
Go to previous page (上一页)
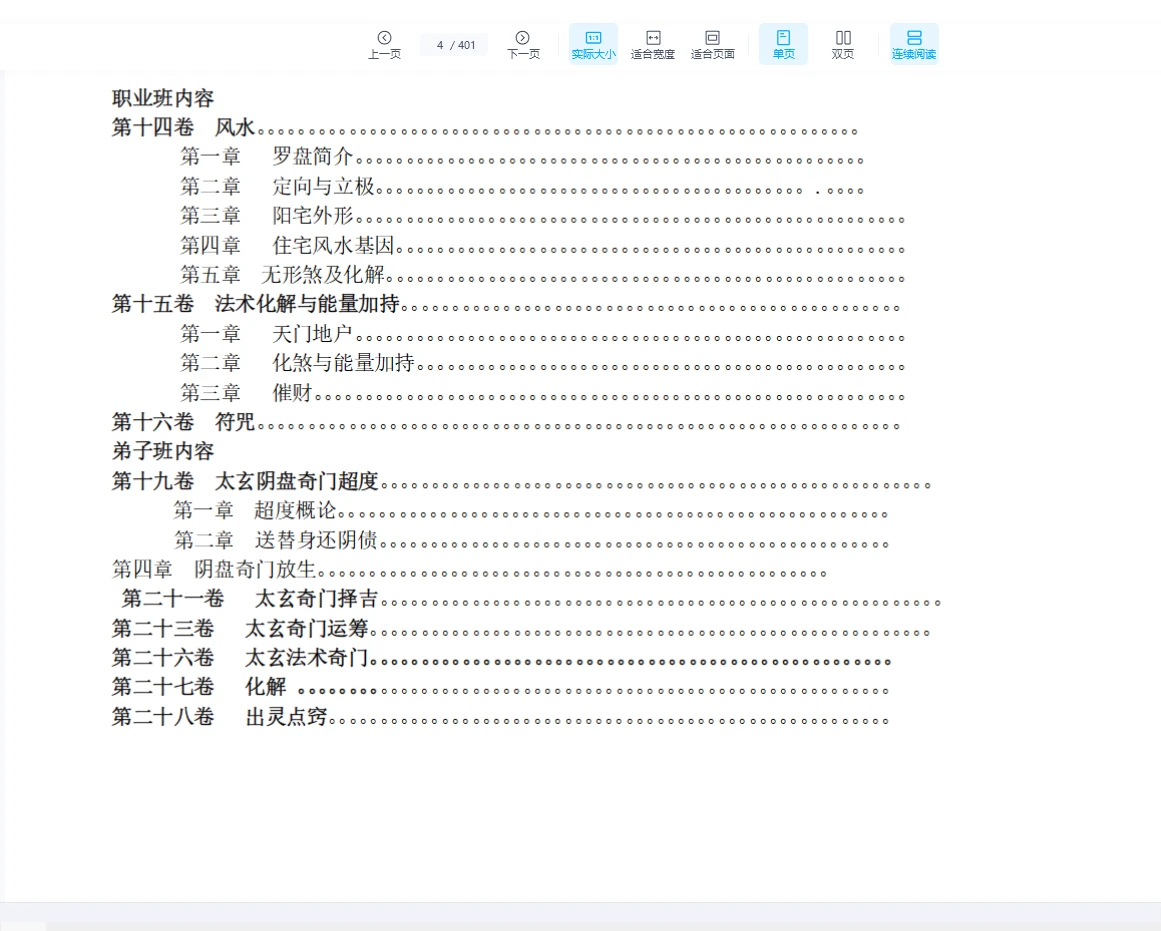pos(384,44)
